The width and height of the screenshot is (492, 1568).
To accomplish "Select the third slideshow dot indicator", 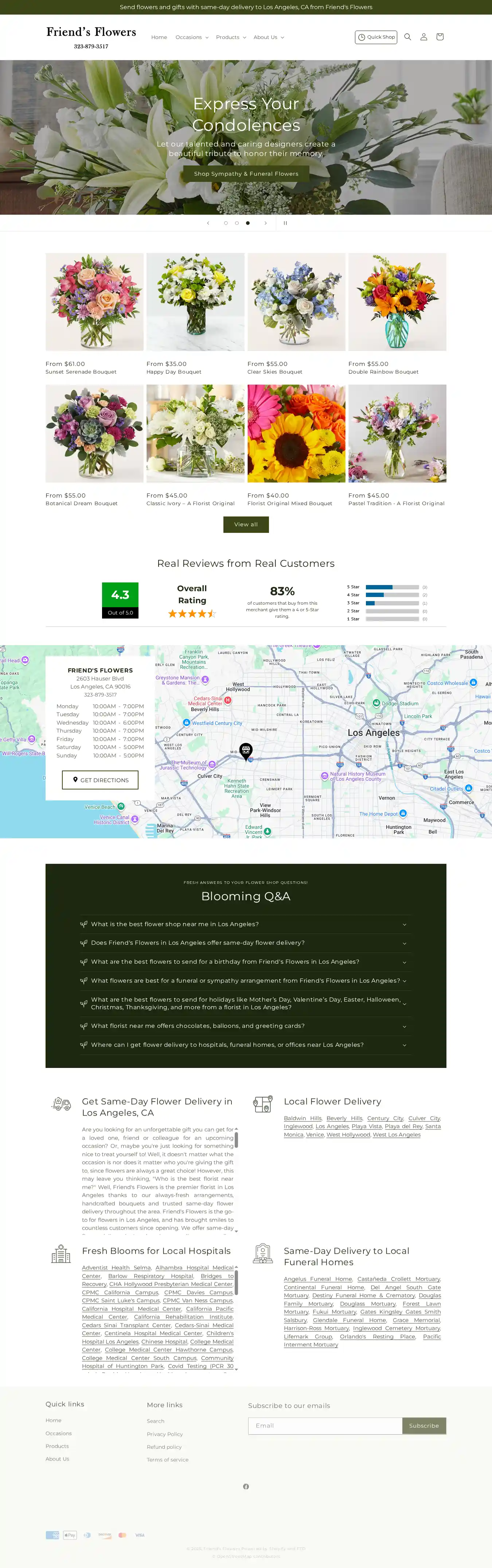I will (x=248, y=223).
